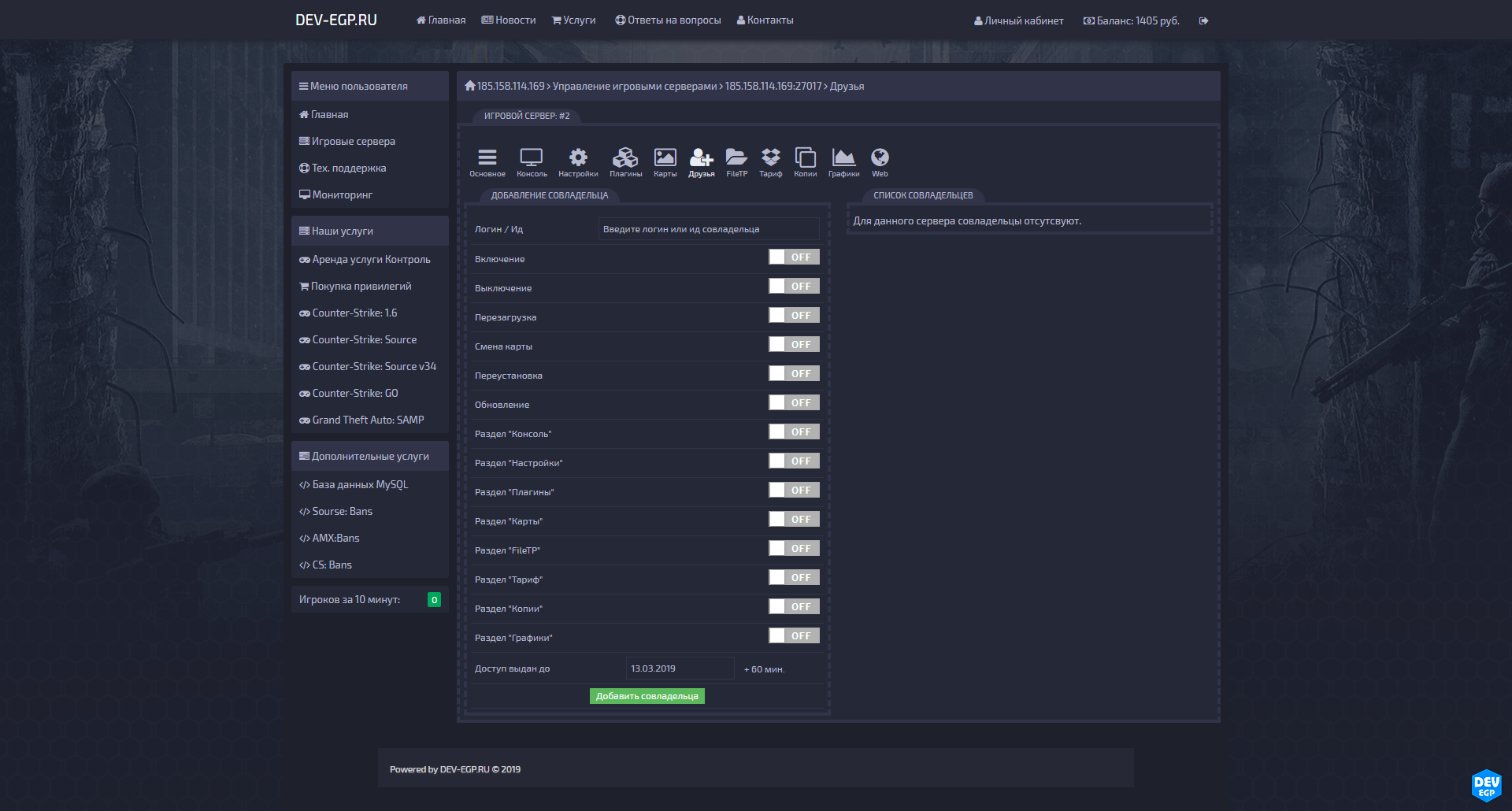Click the Добавить совладельца button
This screenshot has height=811, width=1512.
647,696
